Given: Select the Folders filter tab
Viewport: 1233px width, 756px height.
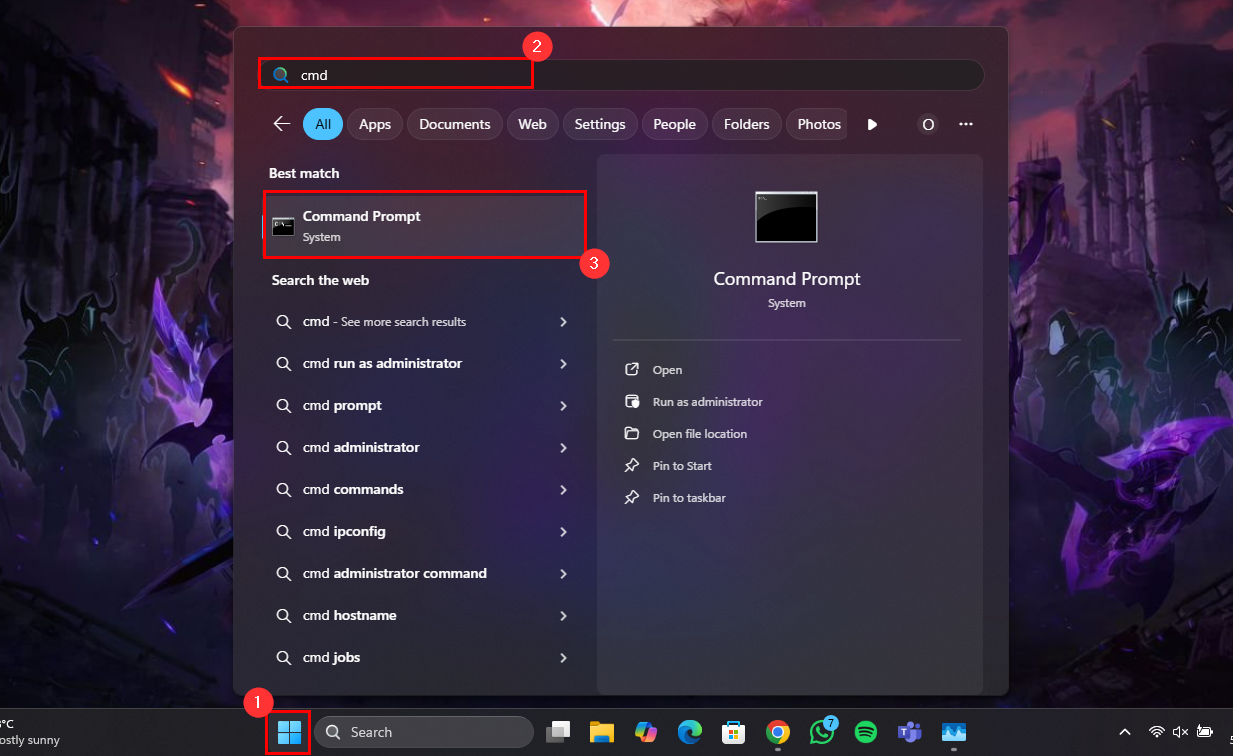Looking at the screenshot, I should tap(747, 124).
